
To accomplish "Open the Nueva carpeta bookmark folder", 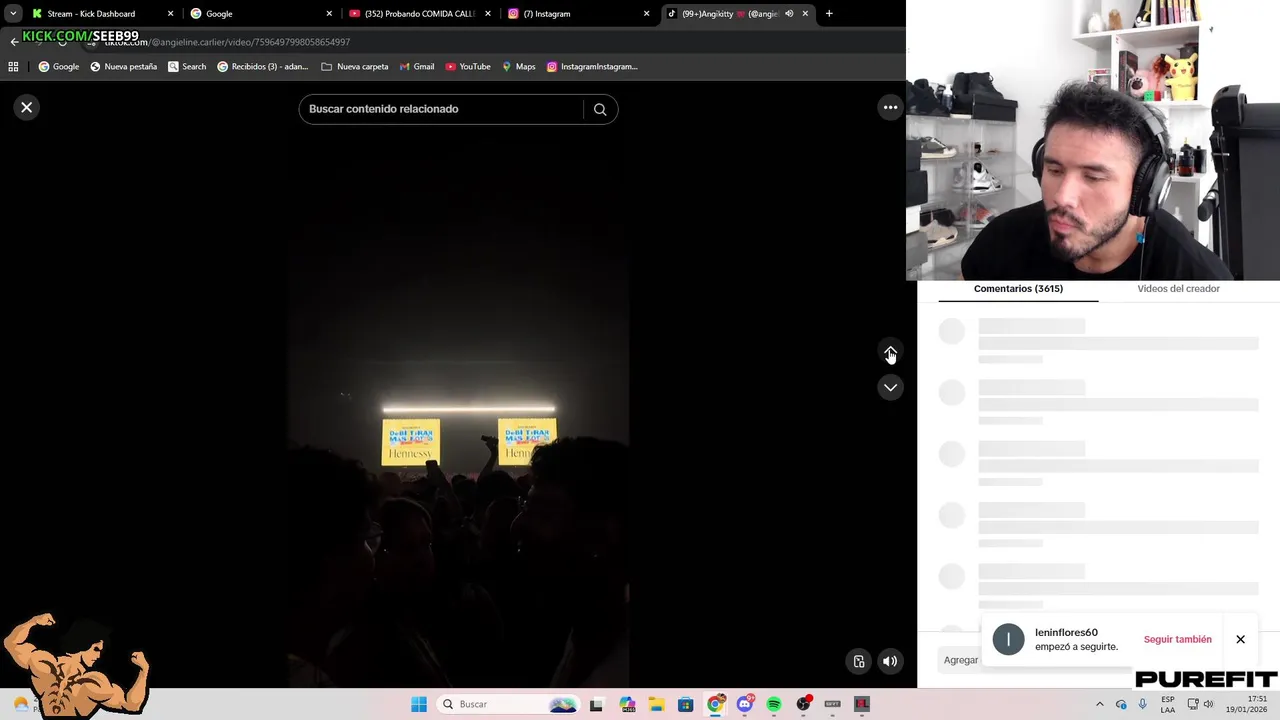I will (x=355, y=66).
